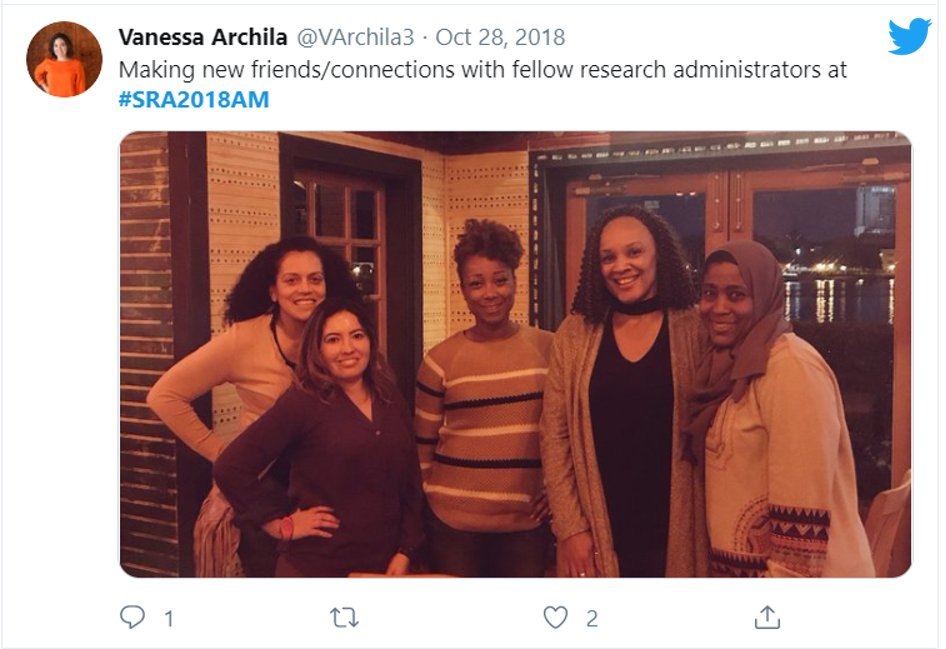This screenshot has height=649, width=946.
Task: Click the reply count number 1
Action: [x=169, y=618]
